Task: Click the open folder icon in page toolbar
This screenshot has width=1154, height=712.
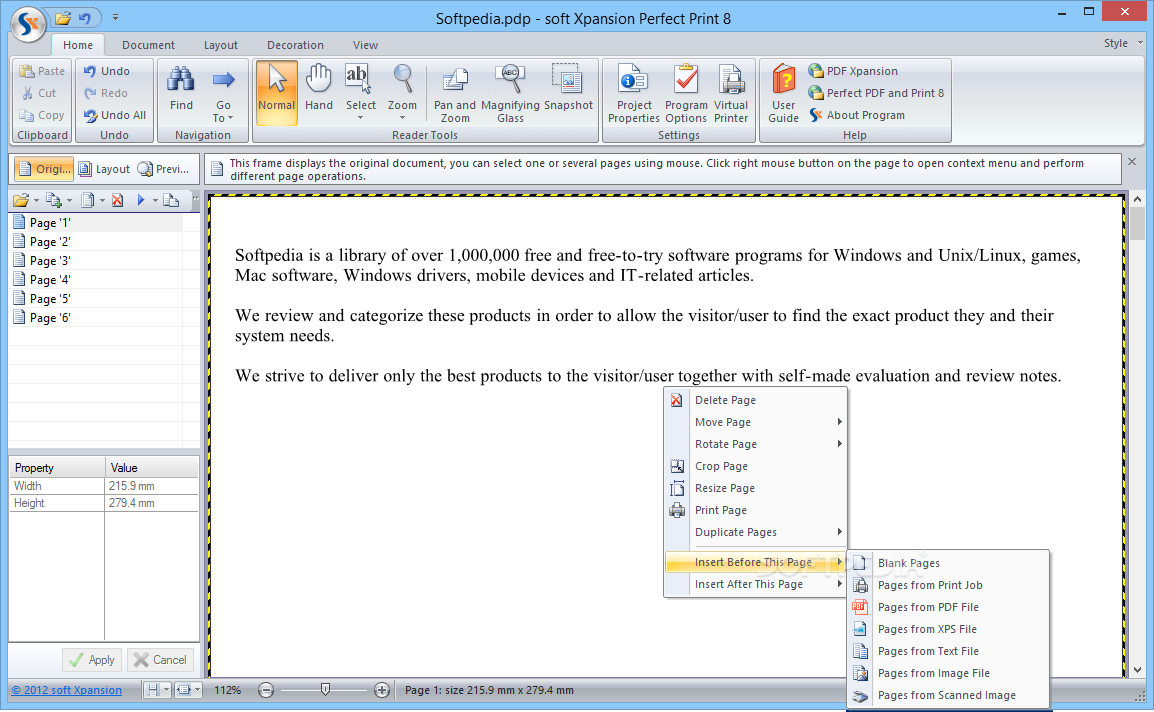Action: click(21, 200)
